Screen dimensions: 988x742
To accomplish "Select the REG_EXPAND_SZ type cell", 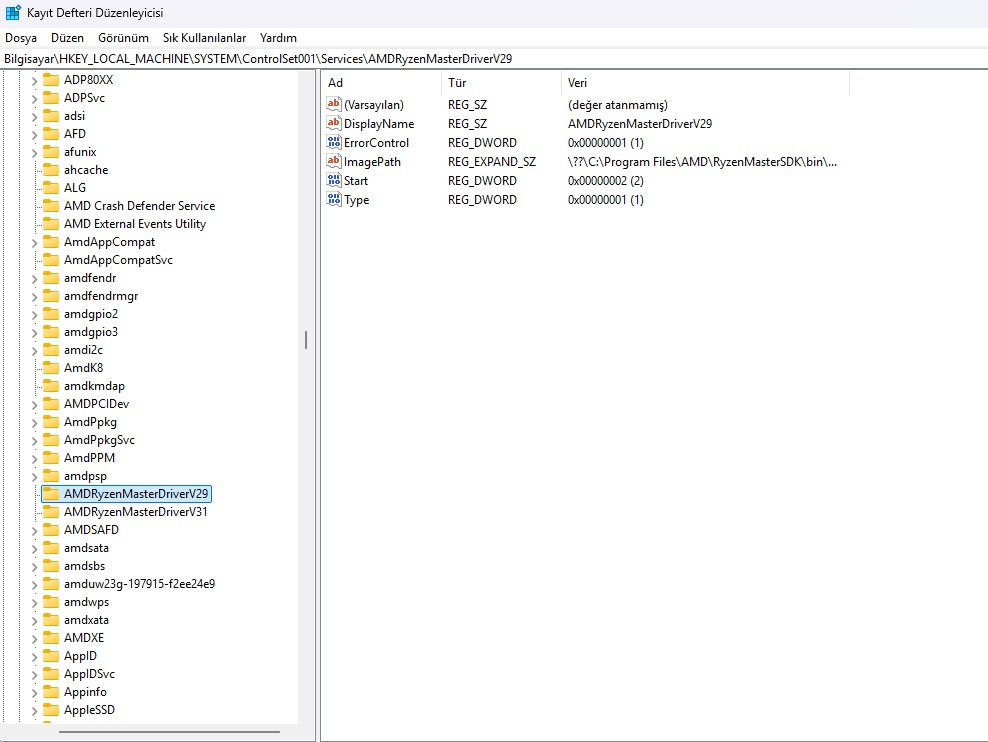I will 492,162.
